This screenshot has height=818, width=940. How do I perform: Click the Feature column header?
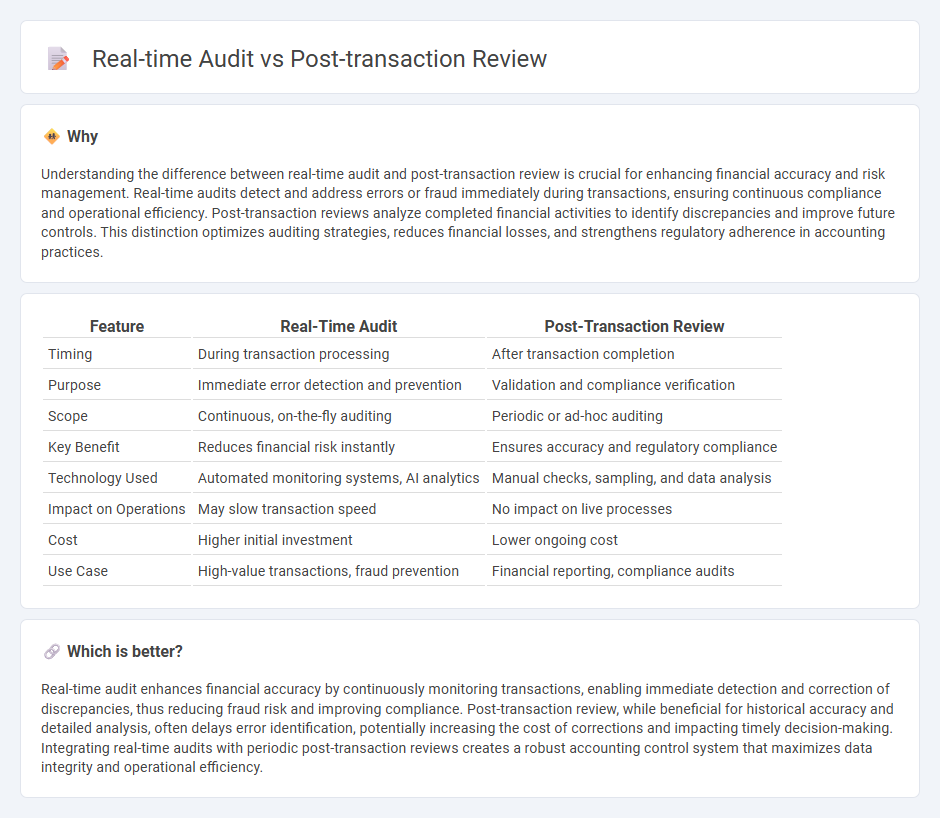(117, 326)
